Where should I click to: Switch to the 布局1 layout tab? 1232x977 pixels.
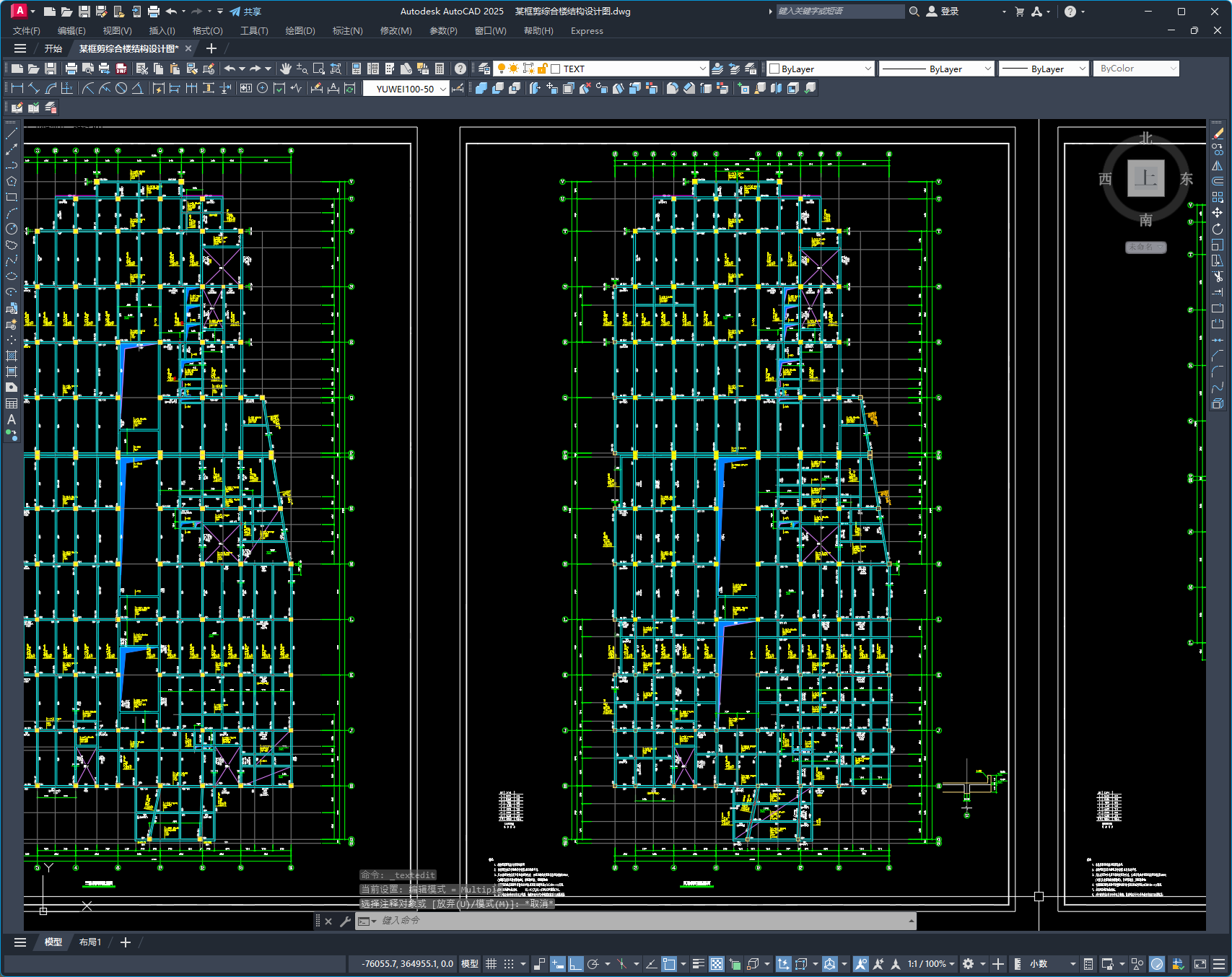[90, 942]
